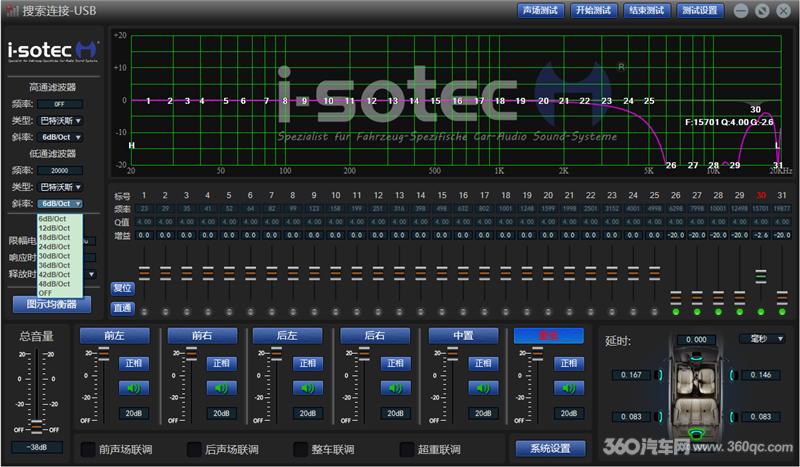Select the rear-left speaker on car diagram
This screenshot has height=467, width=800.
point(661,417)
